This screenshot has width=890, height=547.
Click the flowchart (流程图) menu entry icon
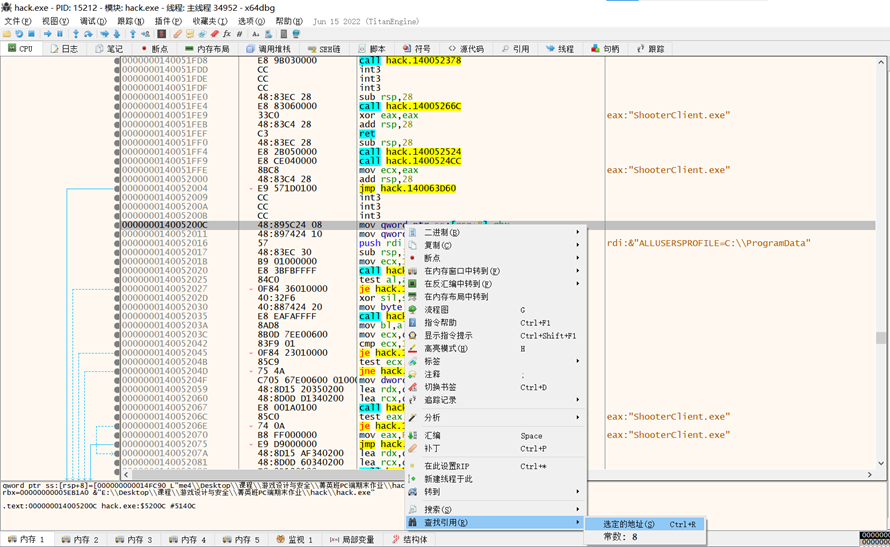click(412, 310)
